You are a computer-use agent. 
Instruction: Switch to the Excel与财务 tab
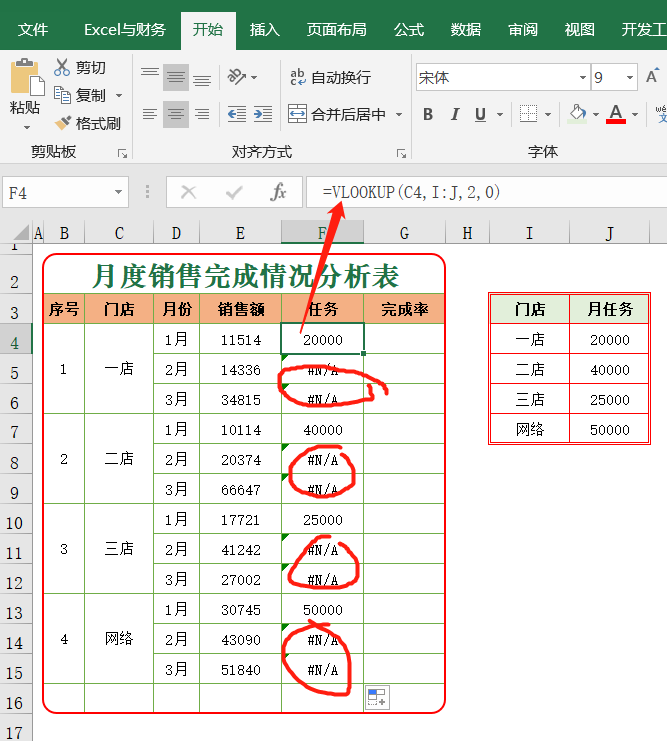pos(125,30)
